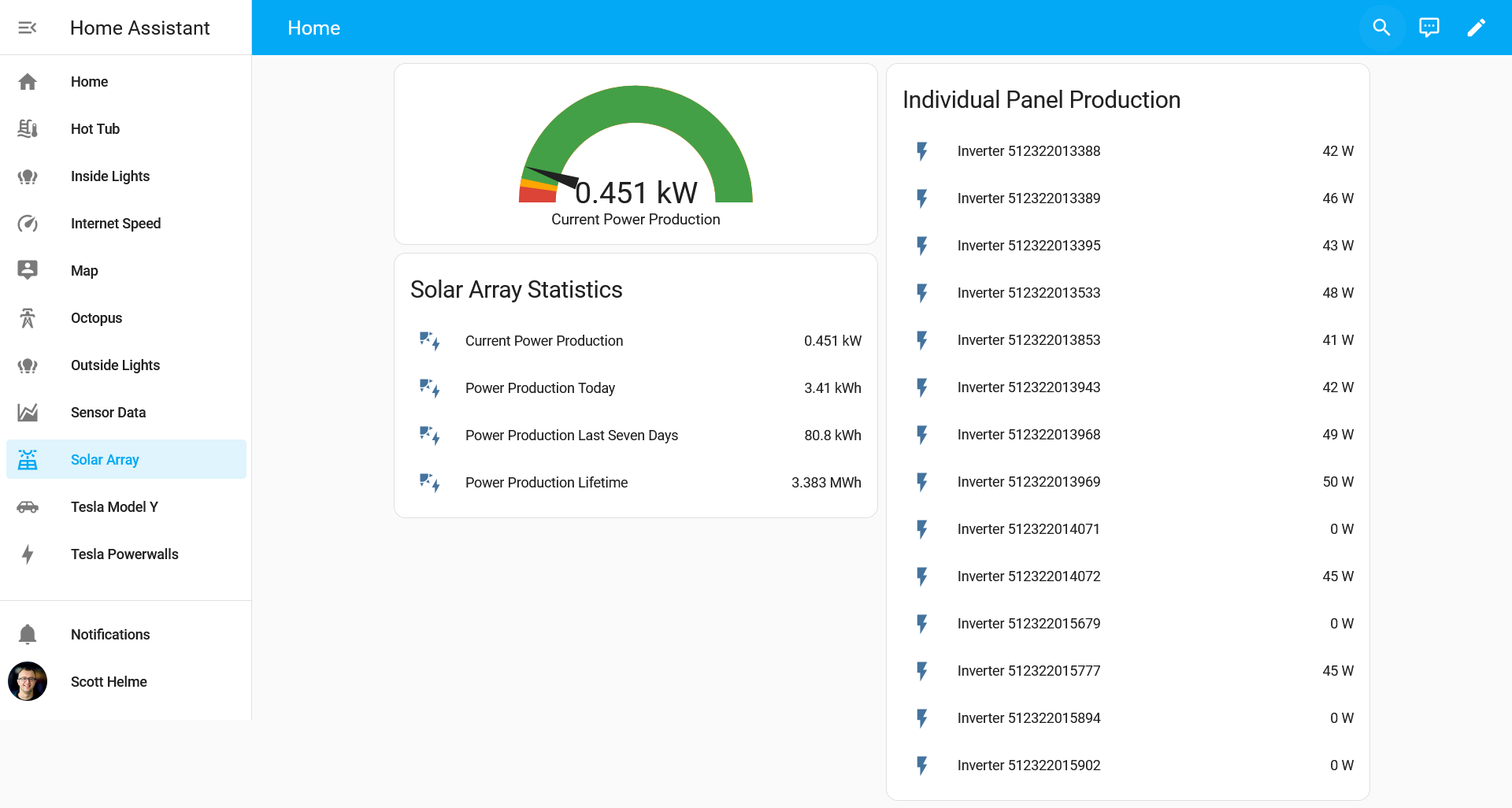The width and height of the screenshot is (1512, 808).
Task: Select Tesla Powerwalls in sidebar
Action: point(124,554)
